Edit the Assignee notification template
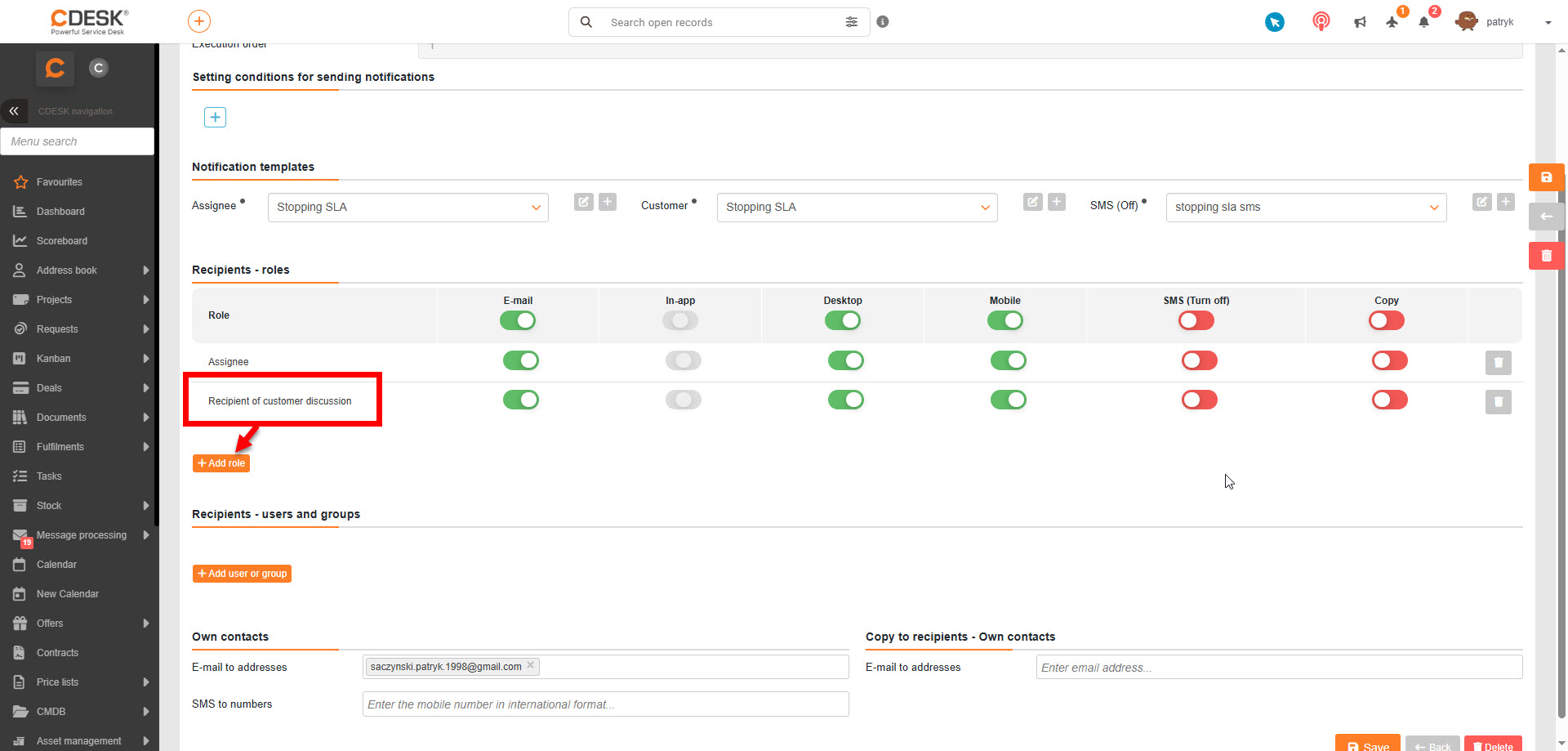 583,202
